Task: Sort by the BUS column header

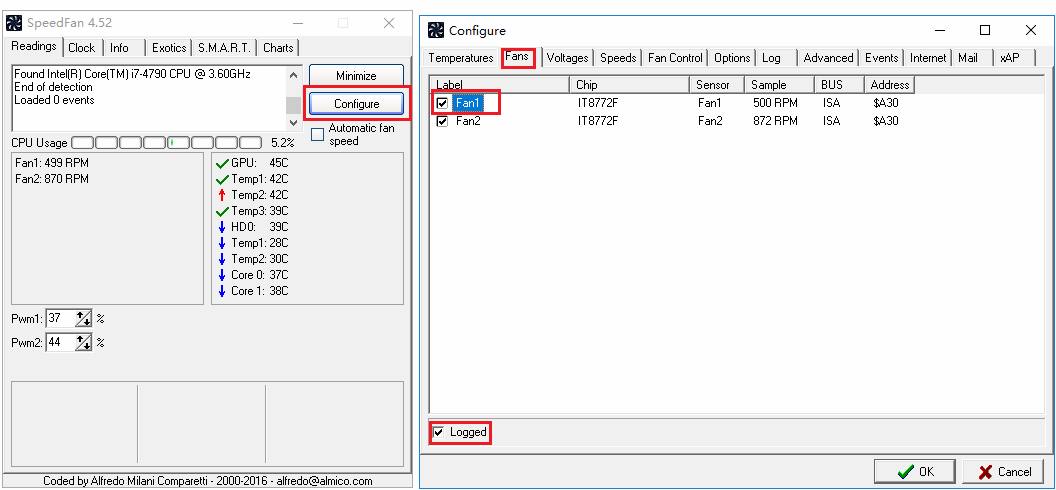Action: [x=839, y=85]
